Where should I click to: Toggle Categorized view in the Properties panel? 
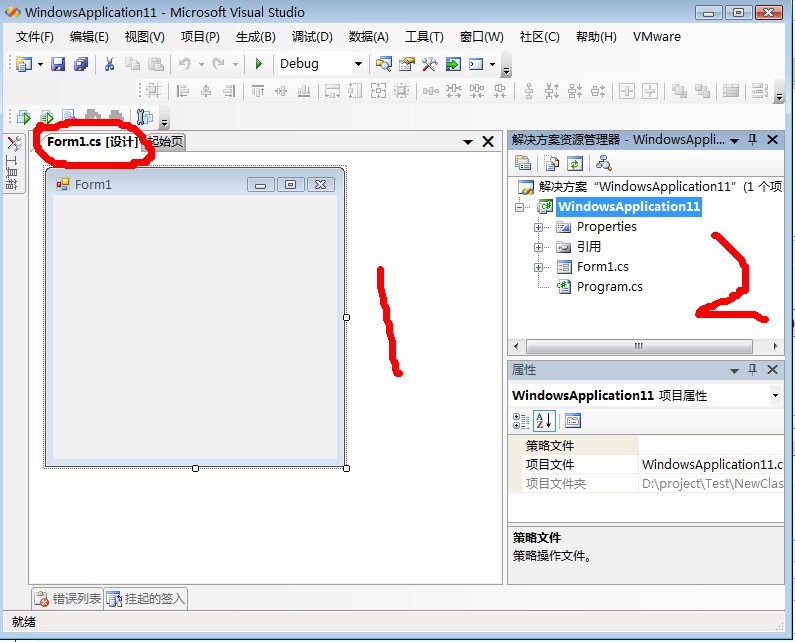(521, 421)
